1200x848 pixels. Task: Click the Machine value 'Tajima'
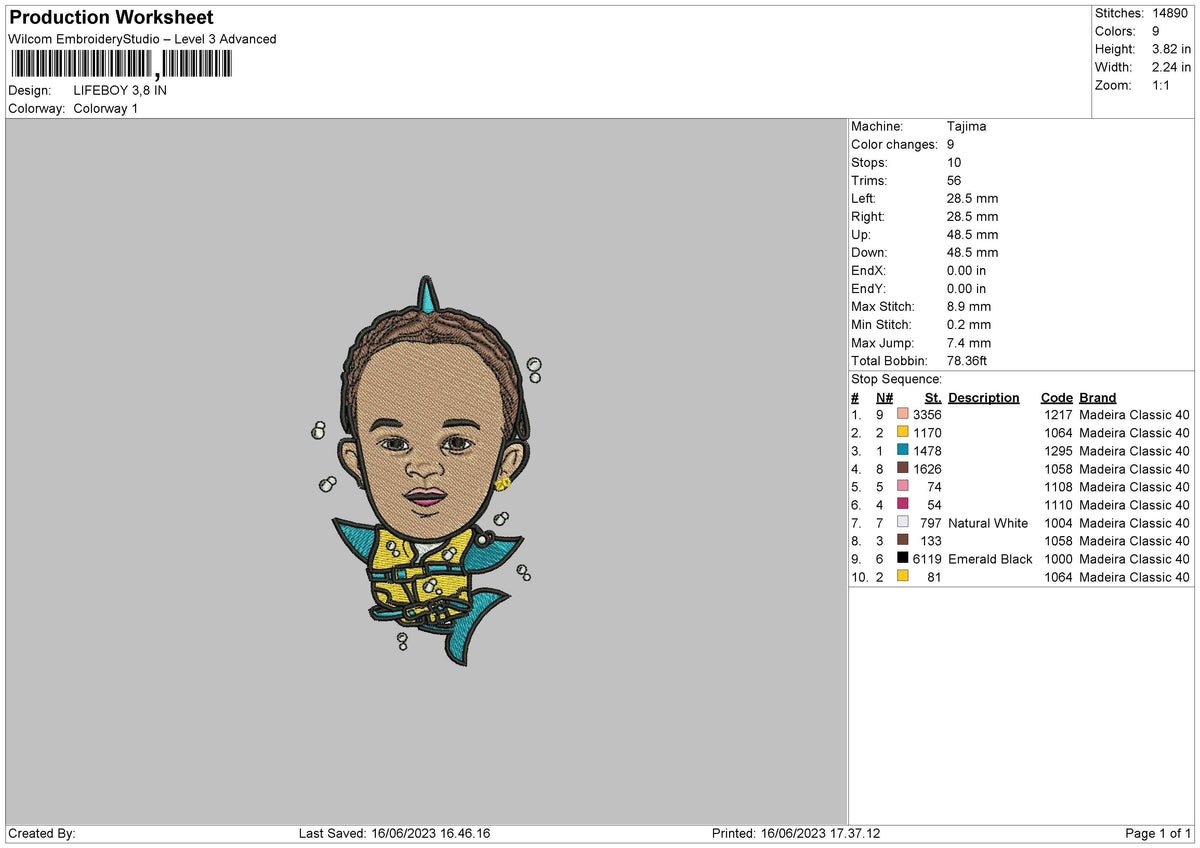967,127
